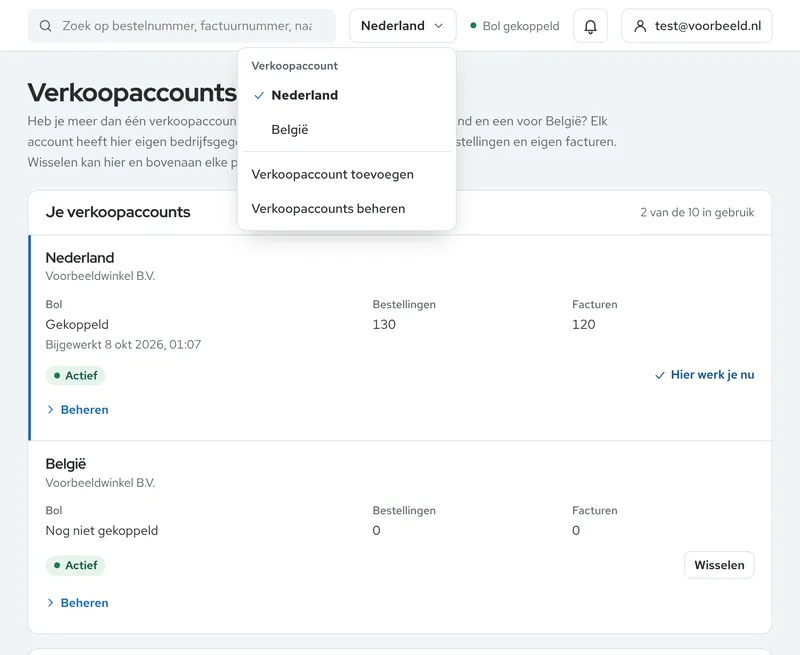Click chevron icon before Nederland Beheren

(51, 410)
